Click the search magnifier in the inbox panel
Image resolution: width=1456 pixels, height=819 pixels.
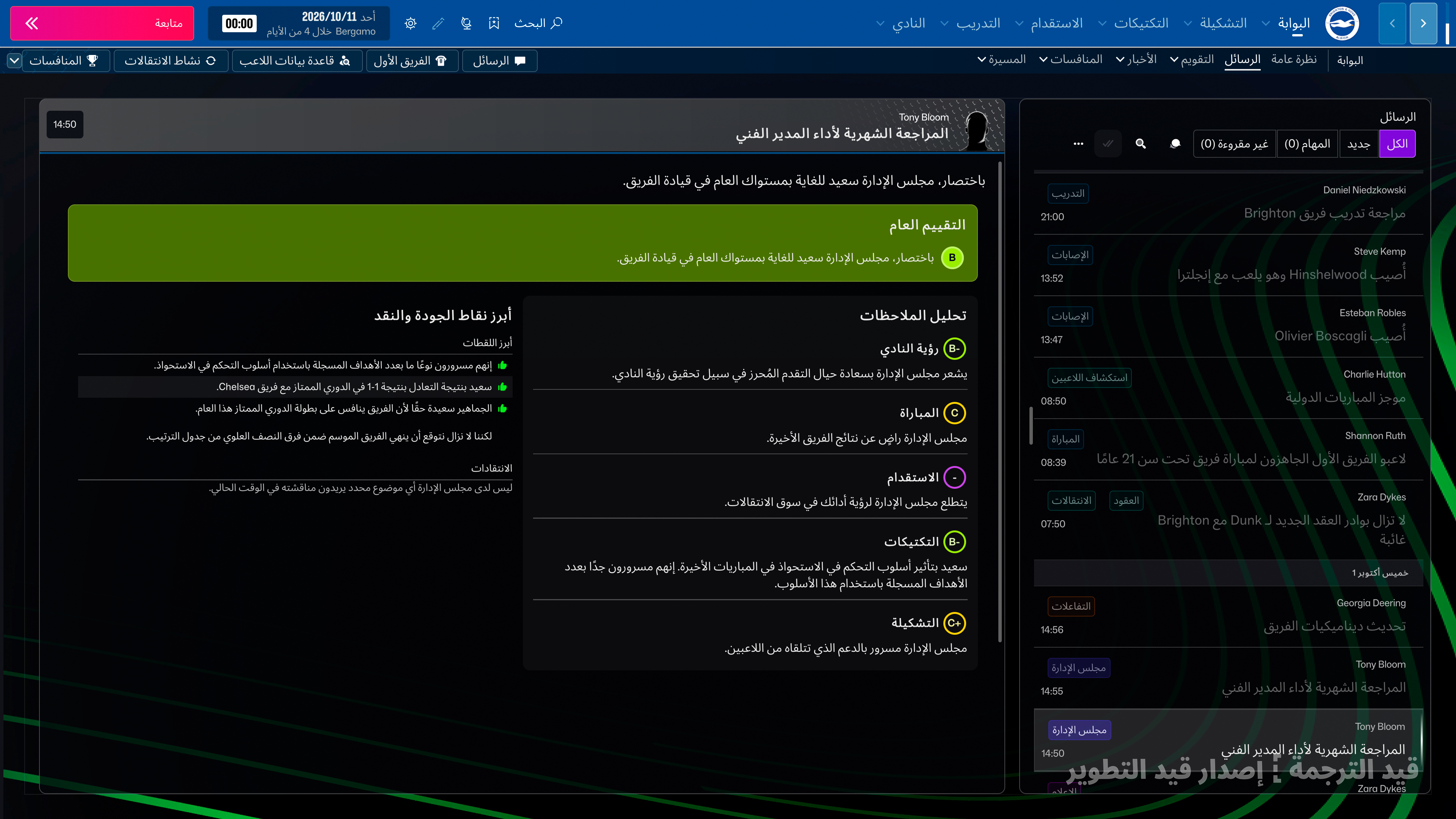tap(1141, 144)
